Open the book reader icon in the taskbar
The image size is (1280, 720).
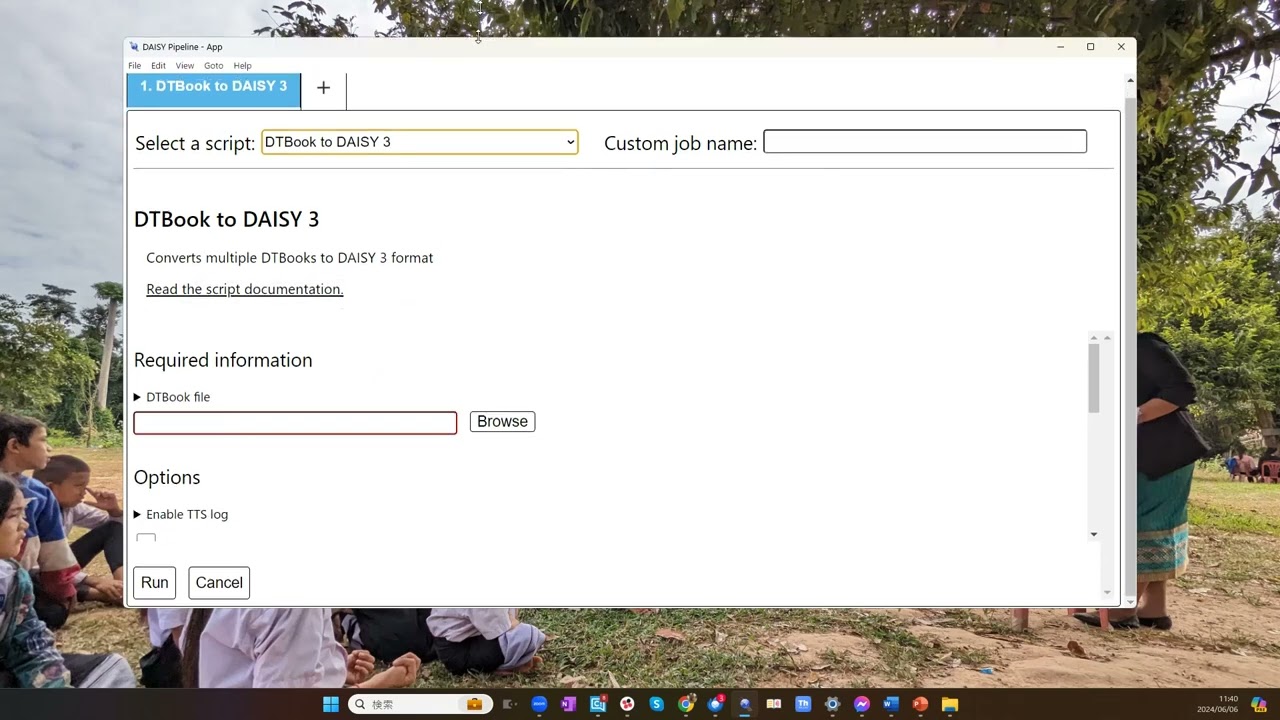(x=774, y=704)
